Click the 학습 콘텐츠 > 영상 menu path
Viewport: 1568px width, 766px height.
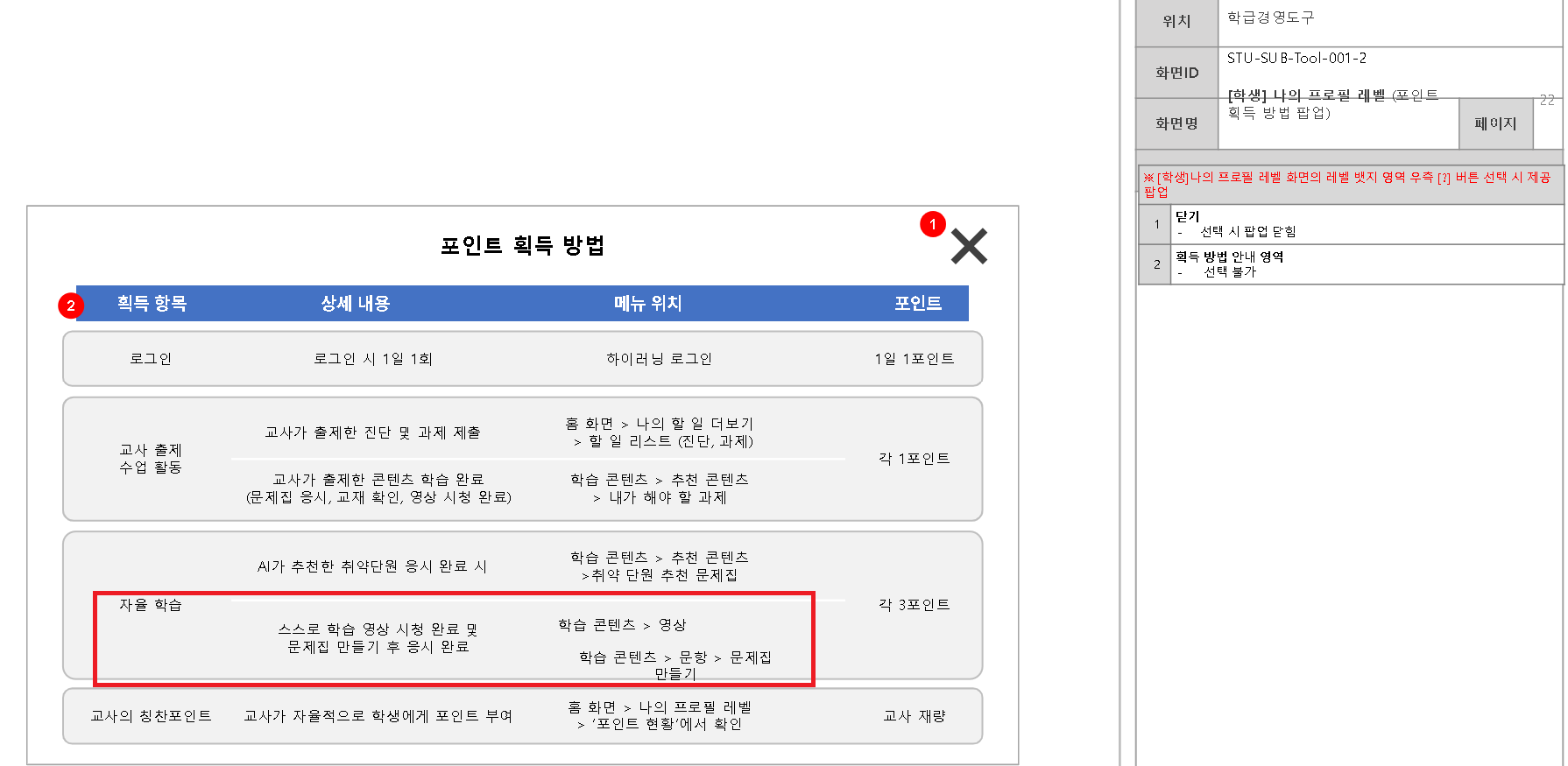tap(622, 625)
